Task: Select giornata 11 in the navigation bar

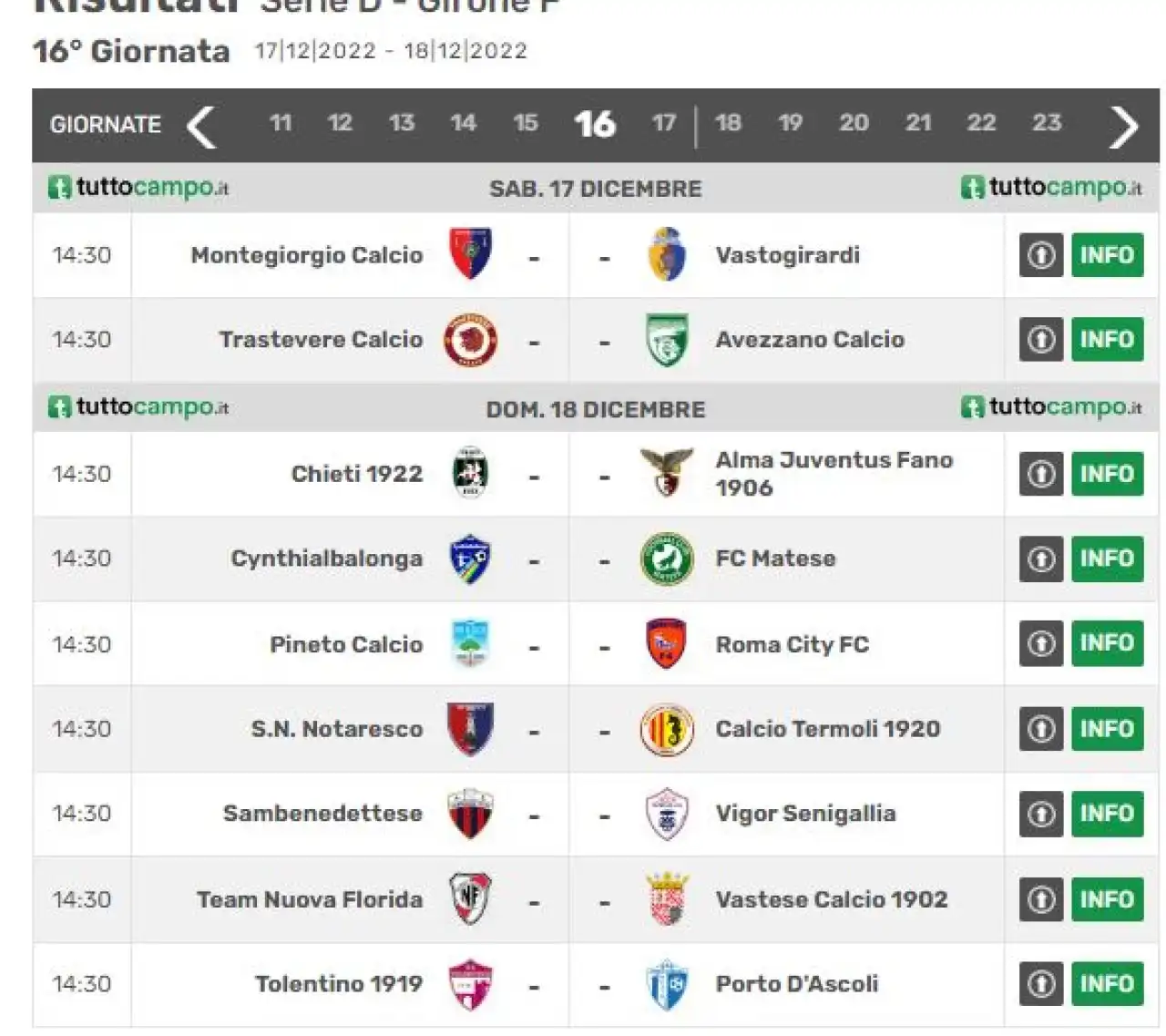Action: click(x=281, y=123)
